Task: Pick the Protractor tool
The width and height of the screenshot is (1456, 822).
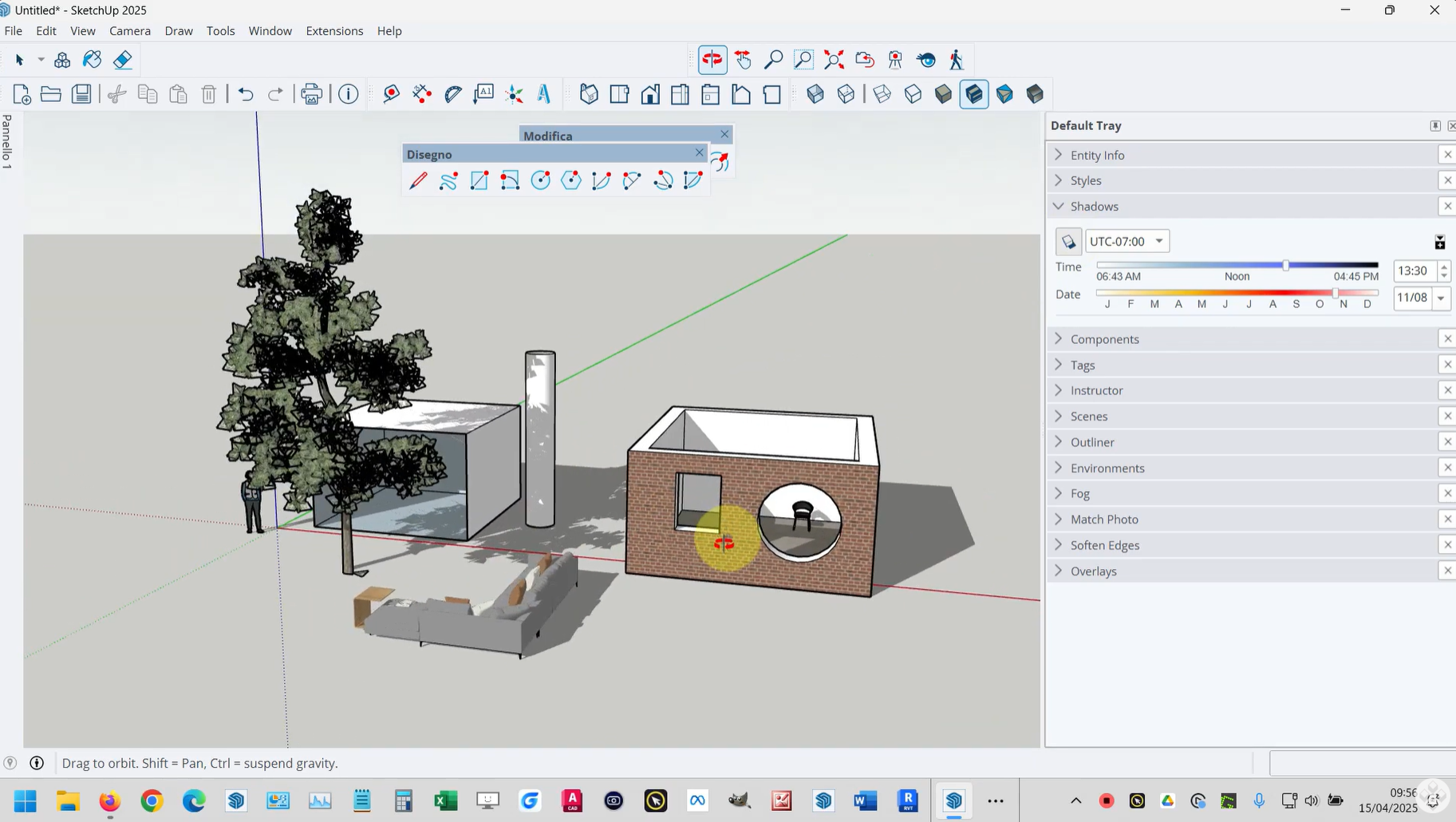Action: tap(453, 94)
